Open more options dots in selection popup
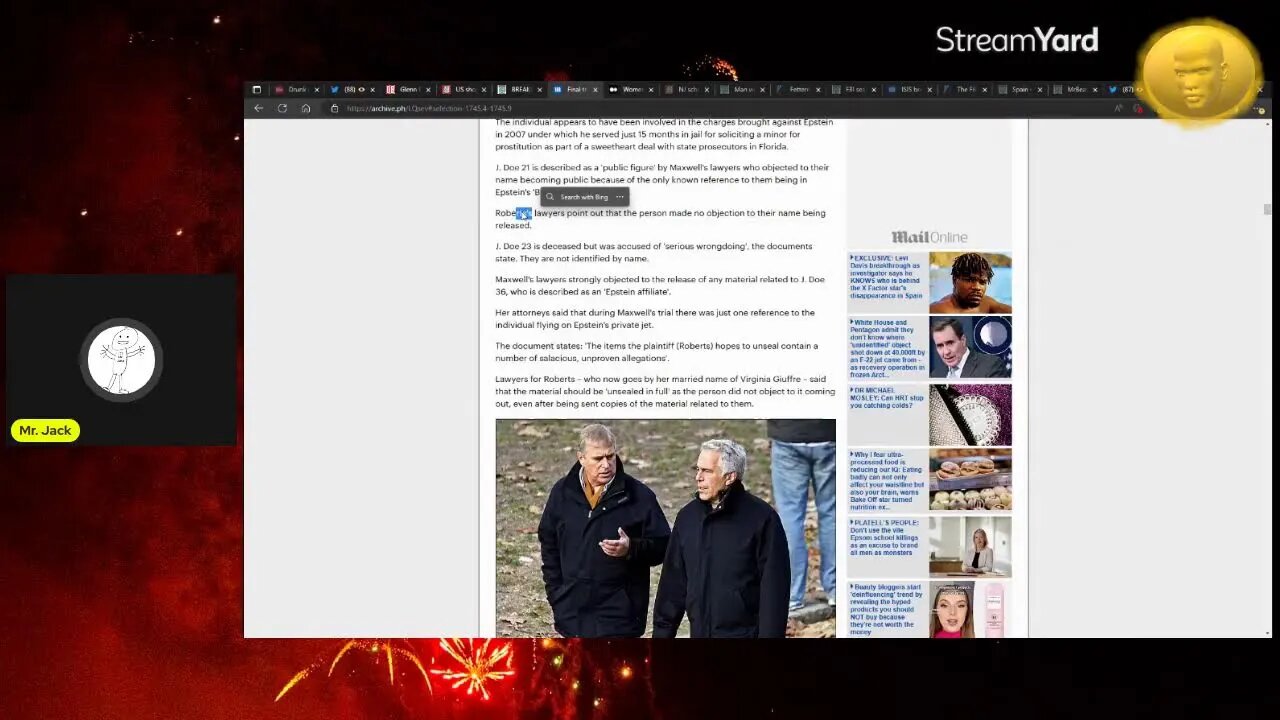The image size is (1280, 720). pos(619,197)
